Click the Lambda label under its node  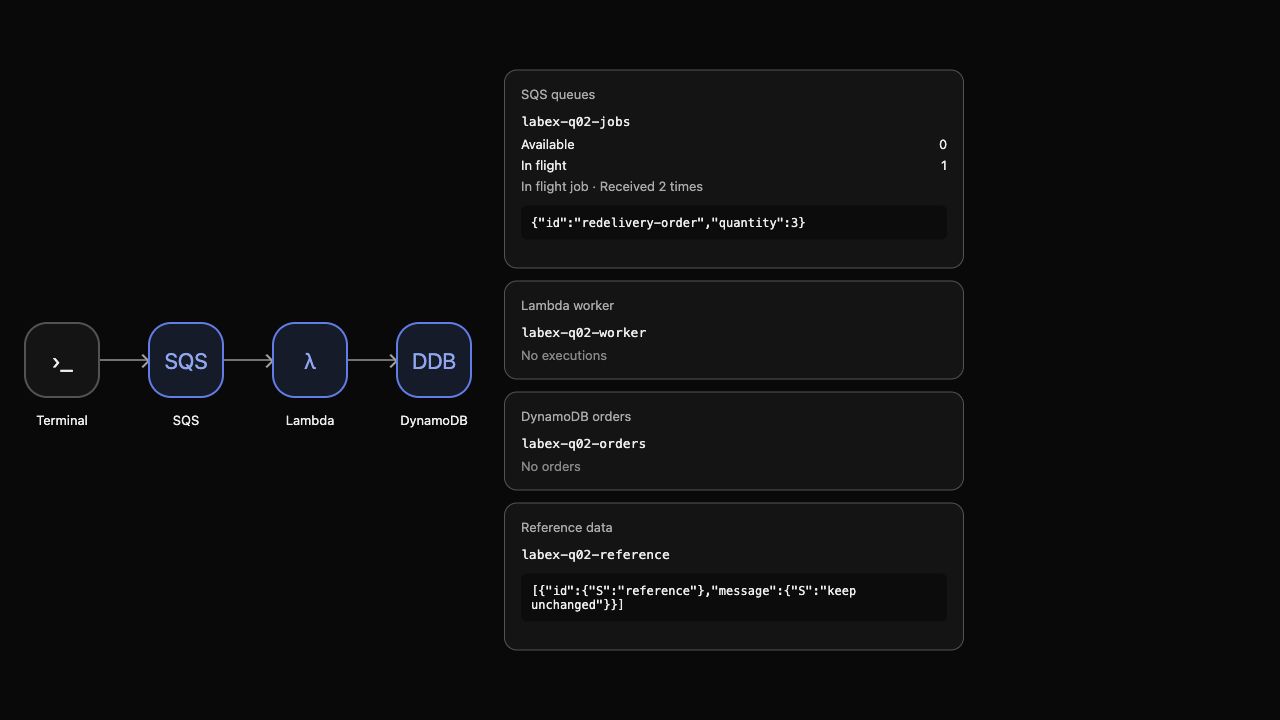(310, 421)
